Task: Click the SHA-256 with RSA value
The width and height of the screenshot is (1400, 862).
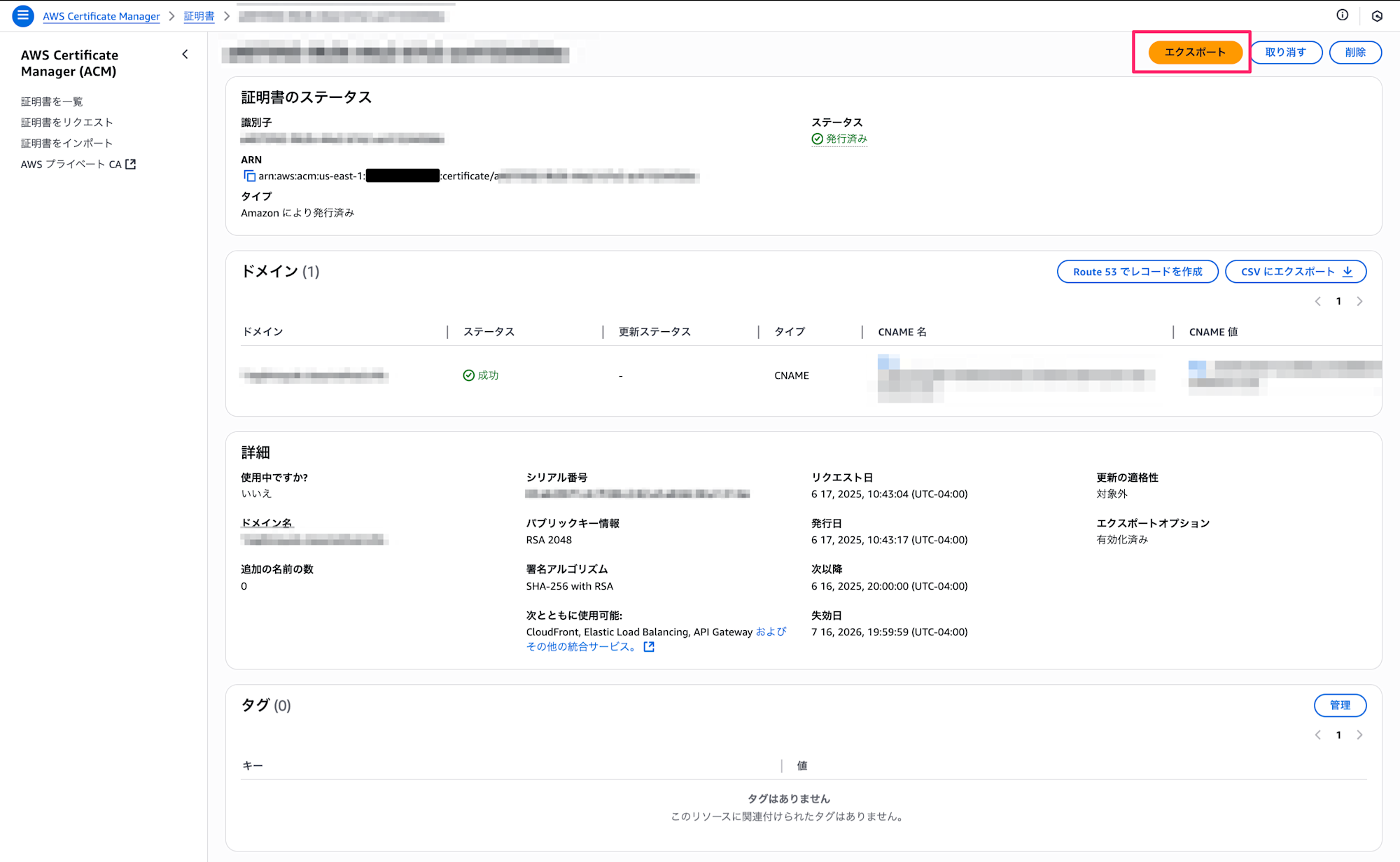Action: (570, 586)
